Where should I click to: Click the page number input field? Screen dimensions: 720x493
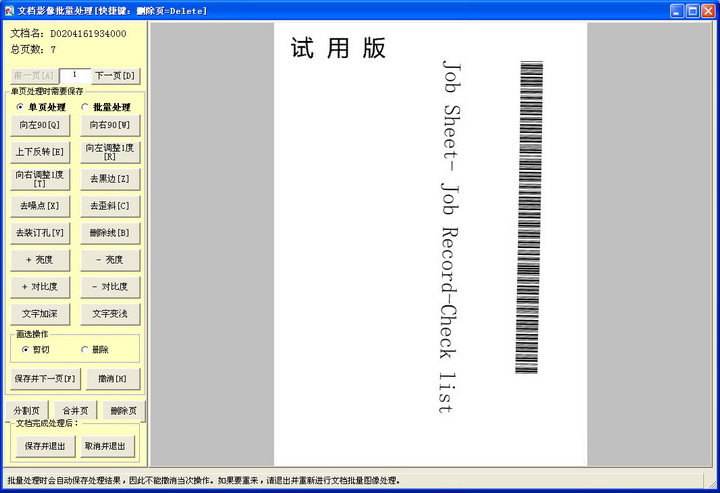75,75
